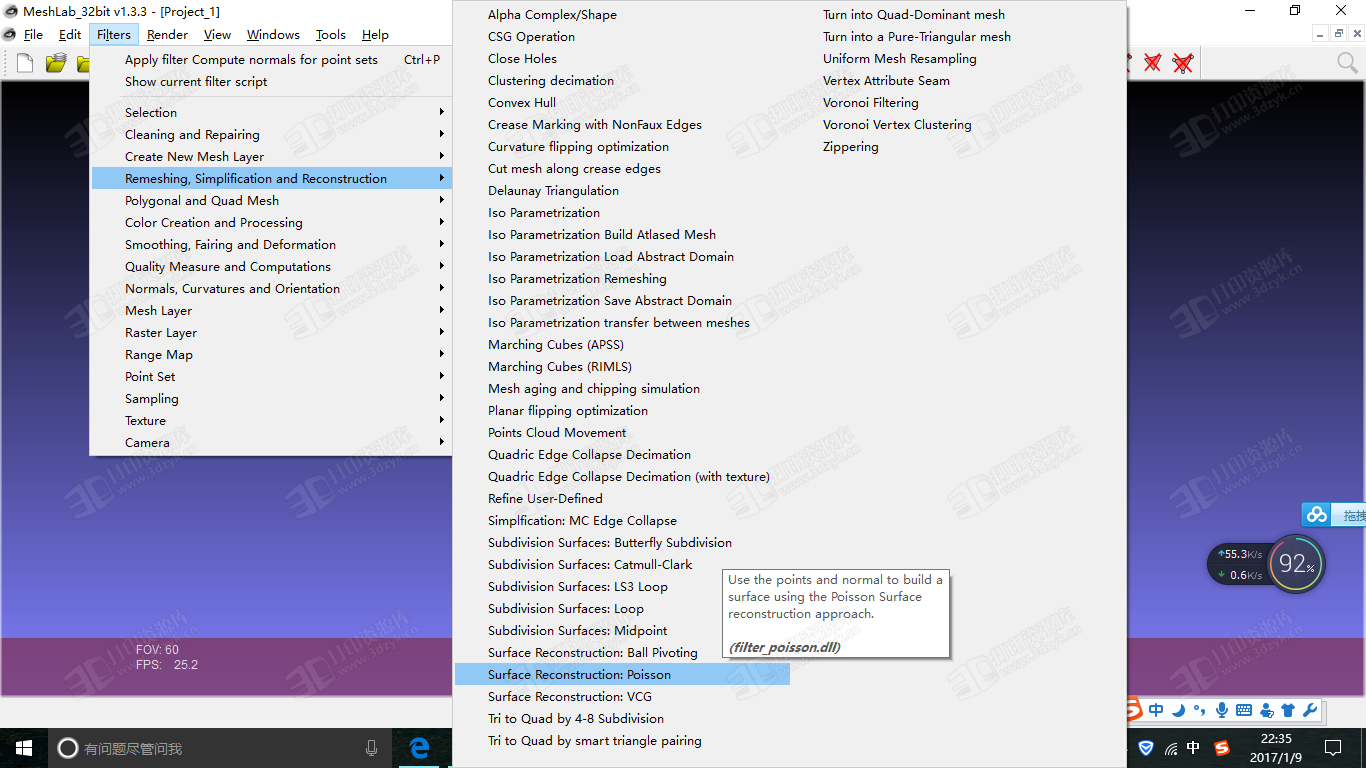Click the Baidu cloud floating widget icon
The height and width of the screenshot is (768, 1366).
(1317, 515)
